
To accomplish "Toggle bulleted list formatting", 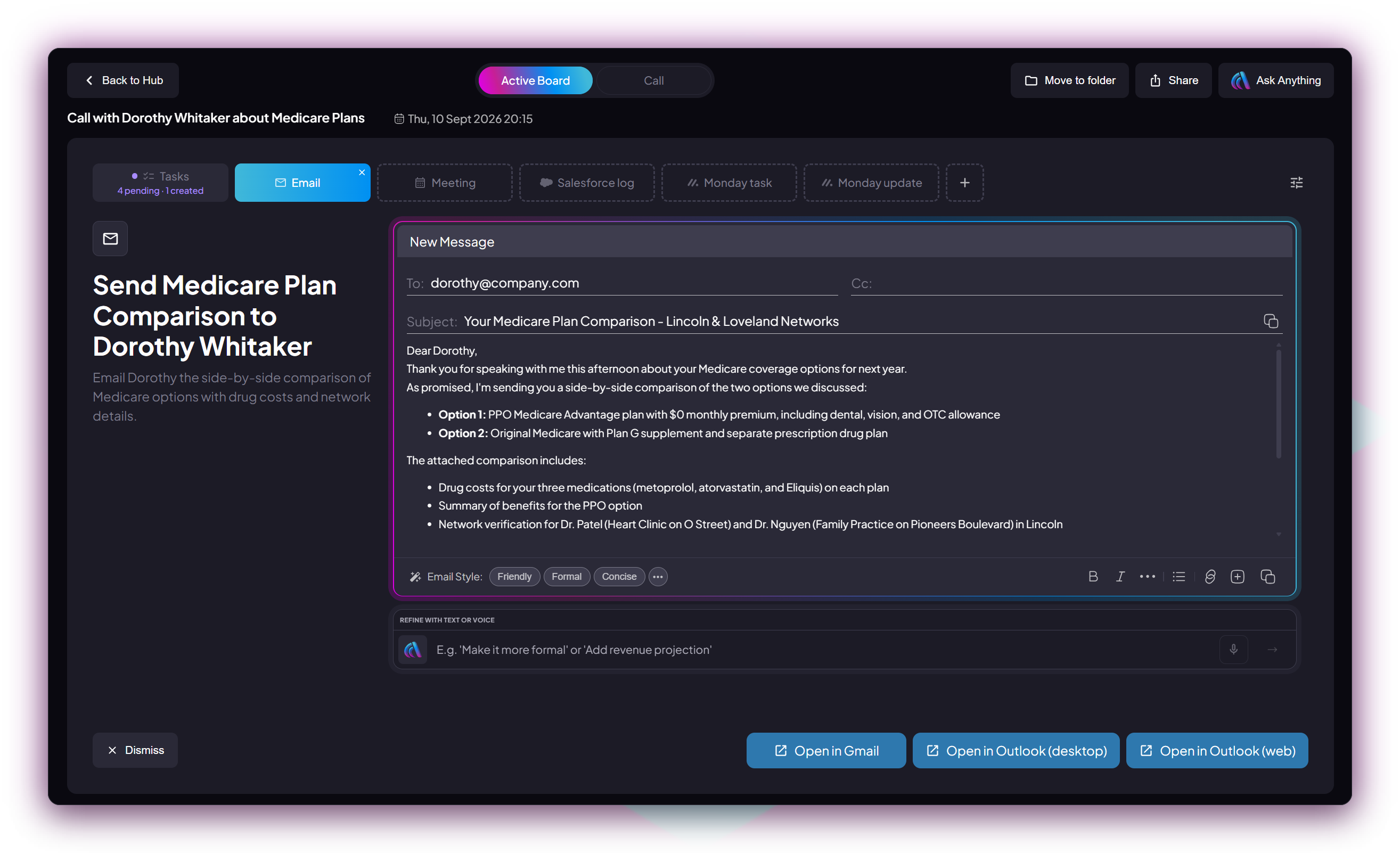I will click(1179, 576).
